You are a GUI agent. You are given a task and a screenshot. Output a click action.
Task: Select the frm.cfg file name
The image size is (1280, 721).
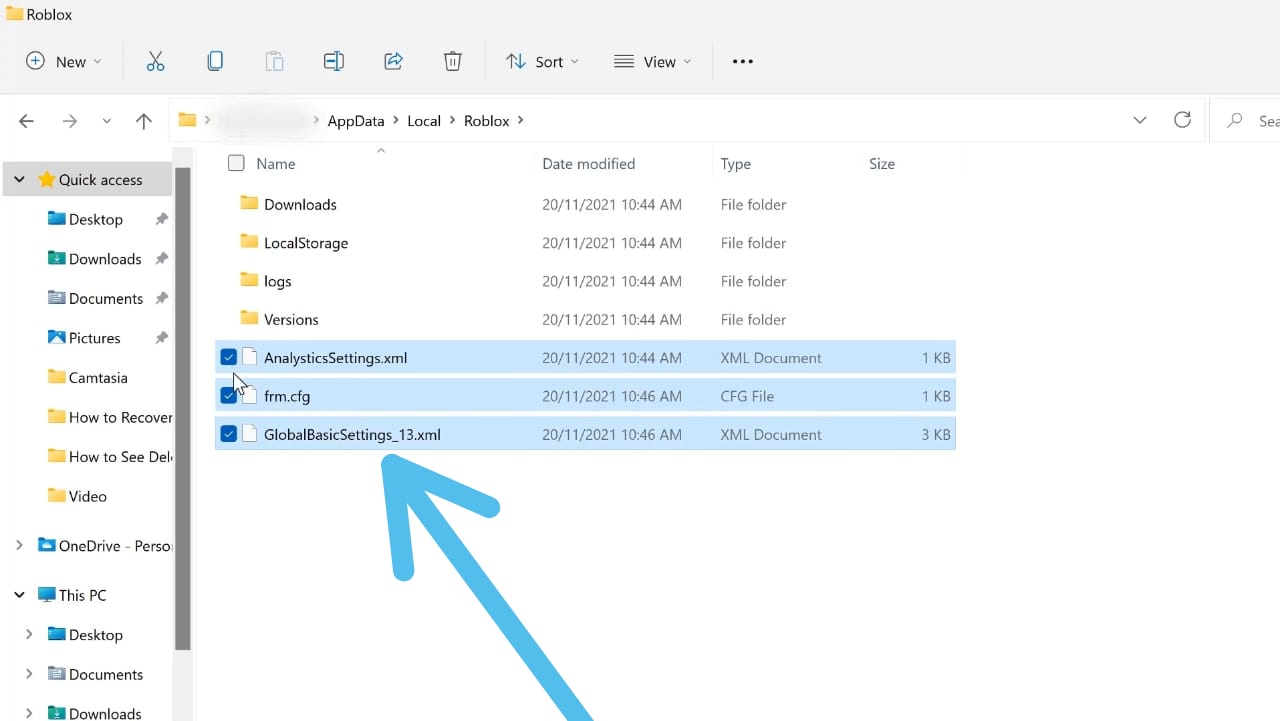(x=287, y=396)
